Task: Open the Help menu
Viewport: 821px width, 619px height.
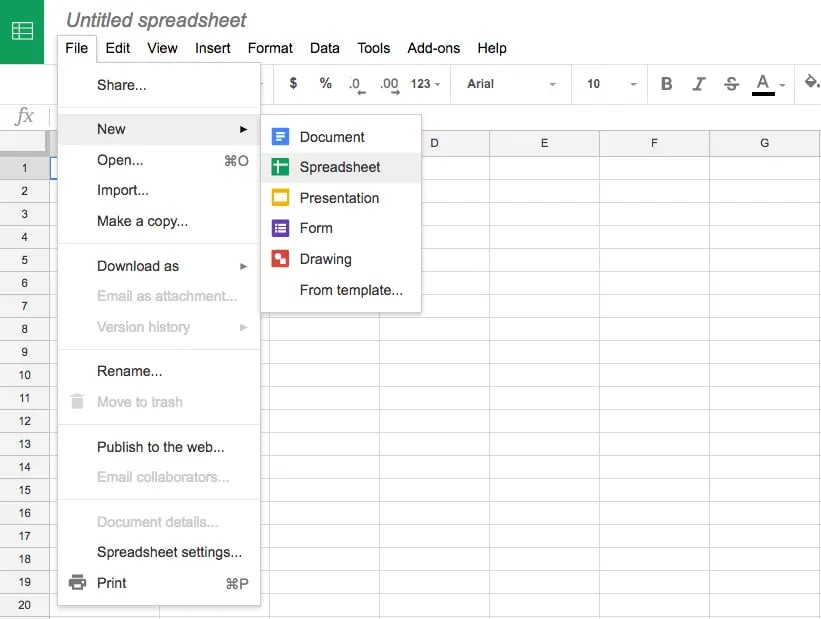Action: 492,48
